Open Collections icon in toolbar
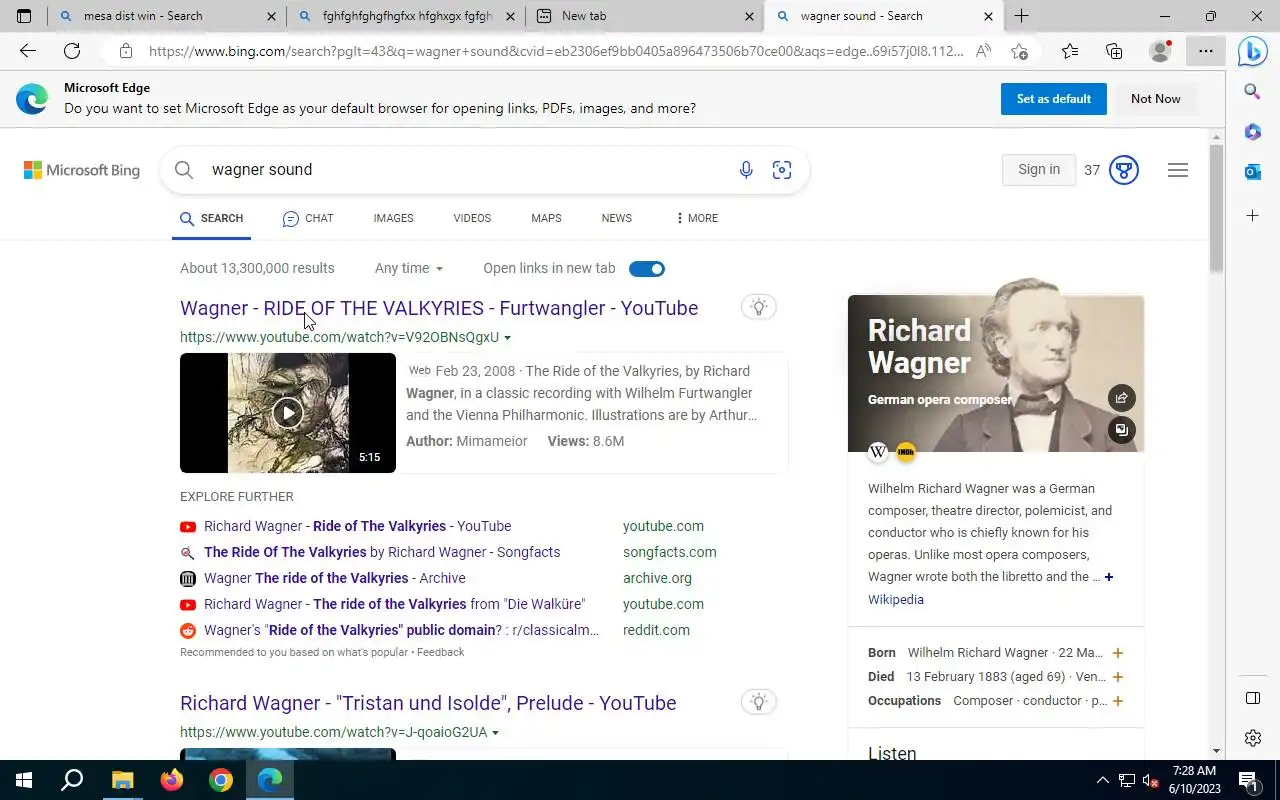Screen dimensions: 1280x800 pos(1114,51)
